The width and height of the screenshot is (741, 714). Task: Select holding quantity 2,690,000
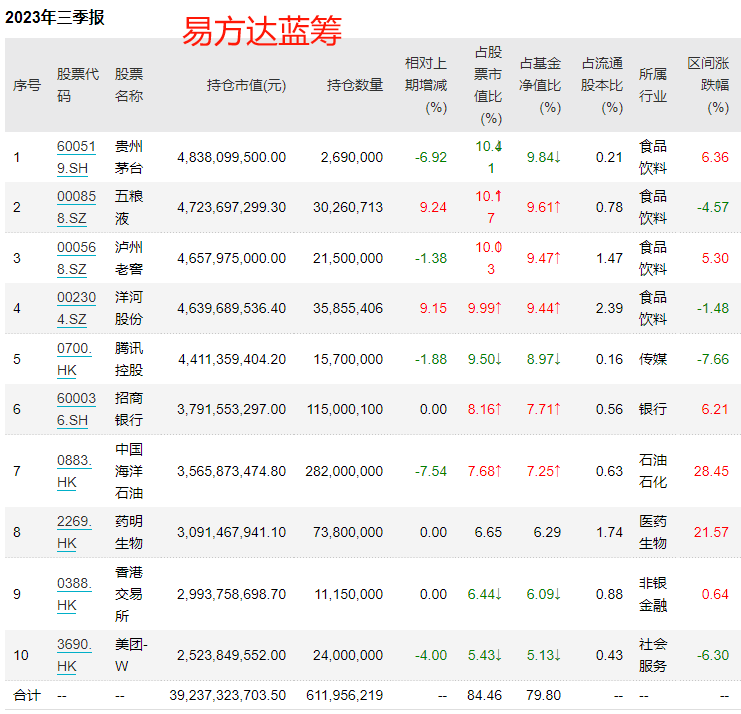point(352,157)
